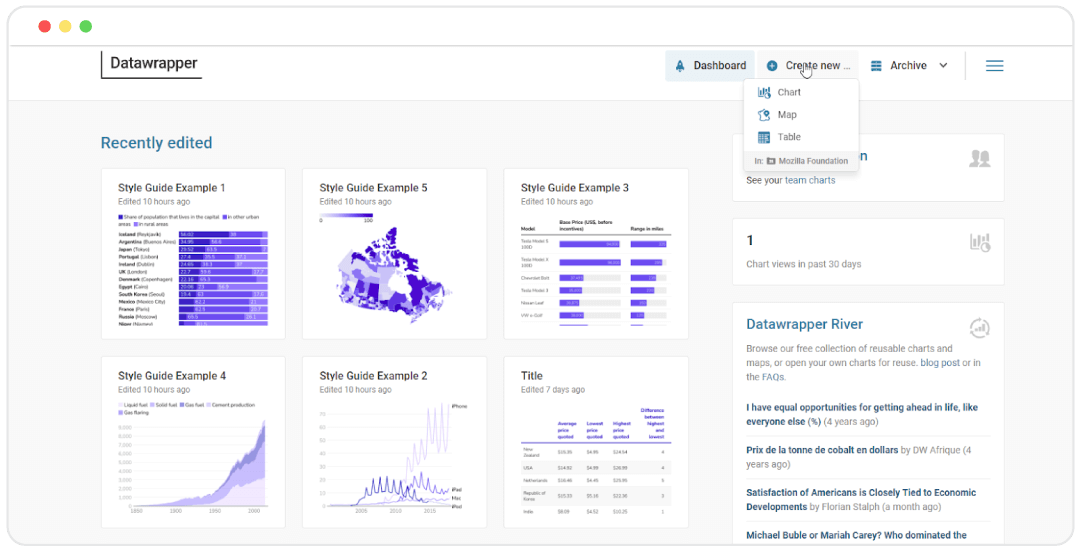Expand the Archive dropdown chevron
The image size is (1080, 551).
tap(944, 66)
